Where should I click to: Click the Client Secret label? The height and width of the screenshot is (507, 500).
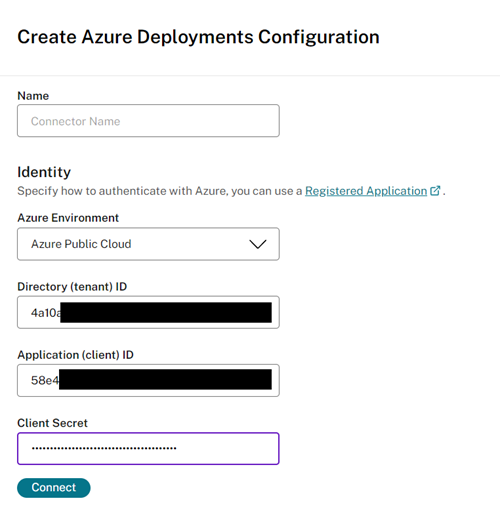coord(52,423)
